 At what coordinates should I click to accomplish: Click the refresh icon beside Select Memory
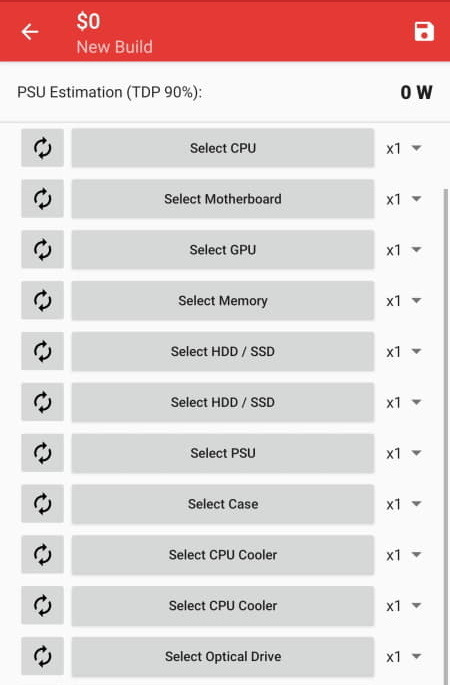[x=42, y=301]
